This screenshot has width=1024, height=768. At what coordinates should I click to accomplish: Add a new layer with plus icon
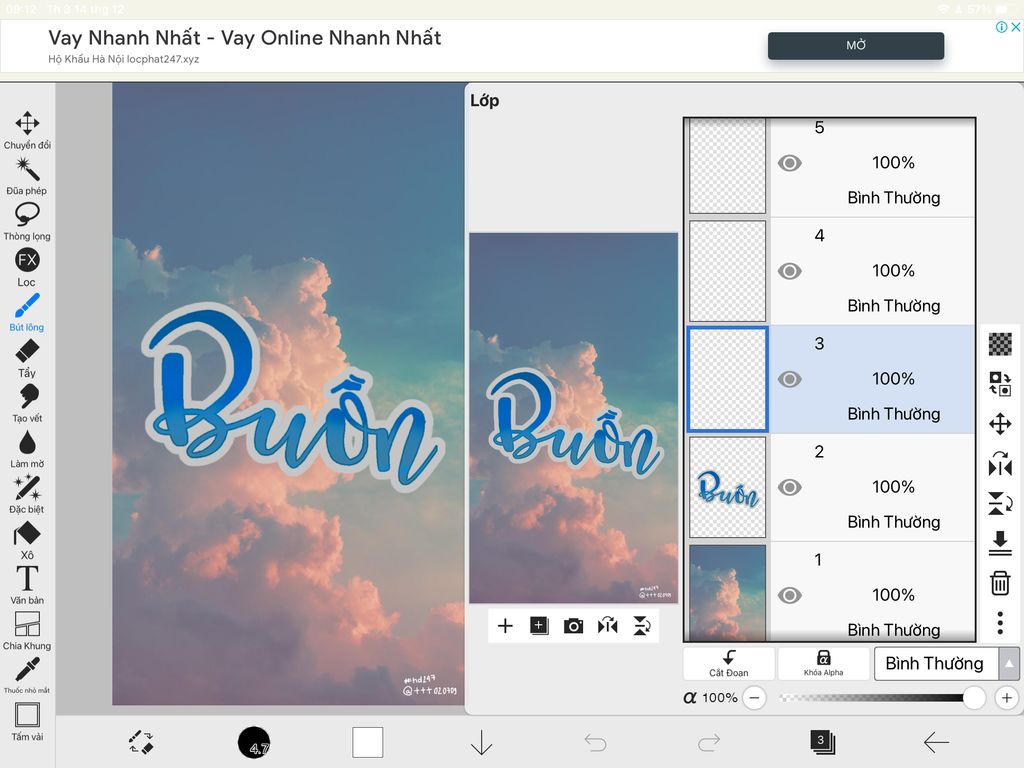pyautogui.click(x=505, y=626)
